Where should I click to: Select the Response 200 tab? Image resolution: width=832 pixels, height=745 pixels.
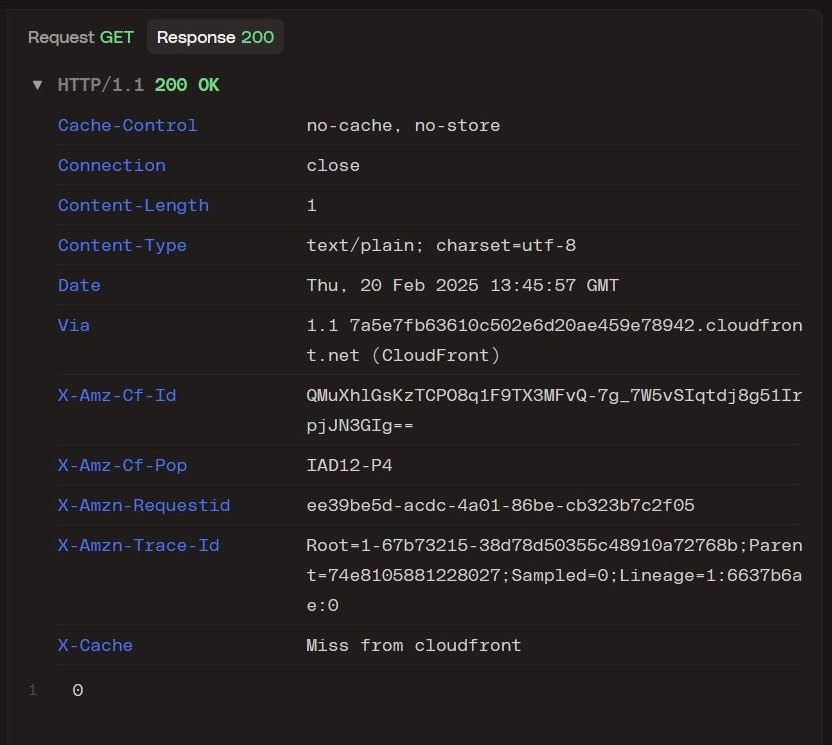(215, 37)
